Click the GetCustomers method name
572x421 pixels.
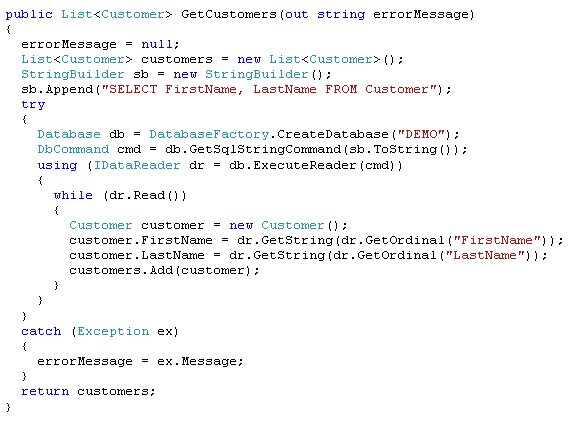coord(229,14)
